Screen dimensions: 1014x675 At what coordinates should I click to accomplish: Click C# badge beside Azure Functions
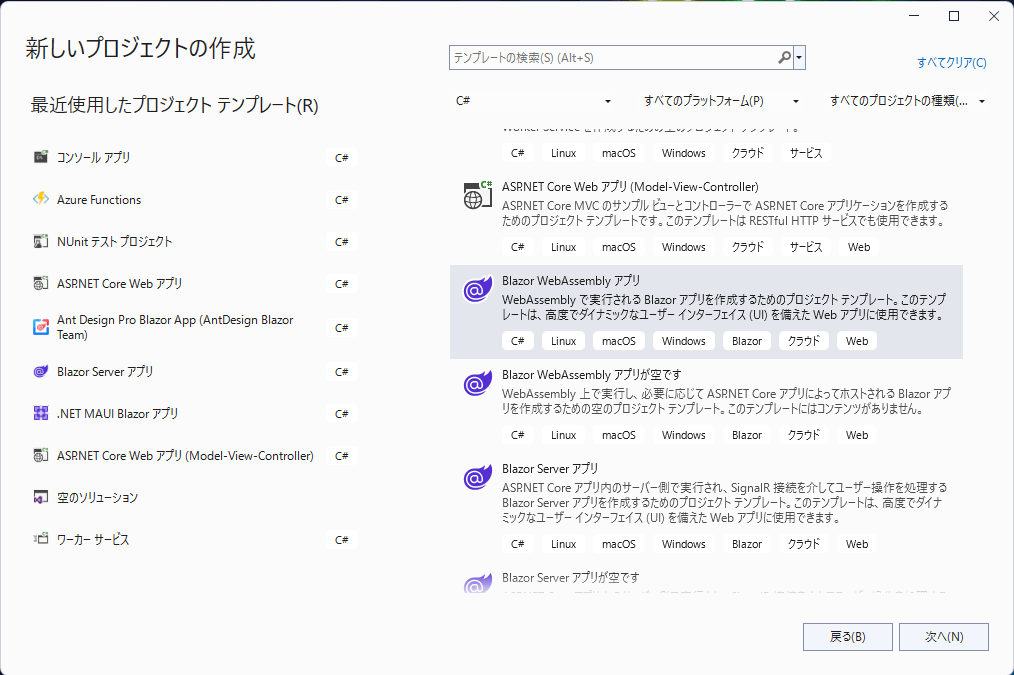(341, 200)
